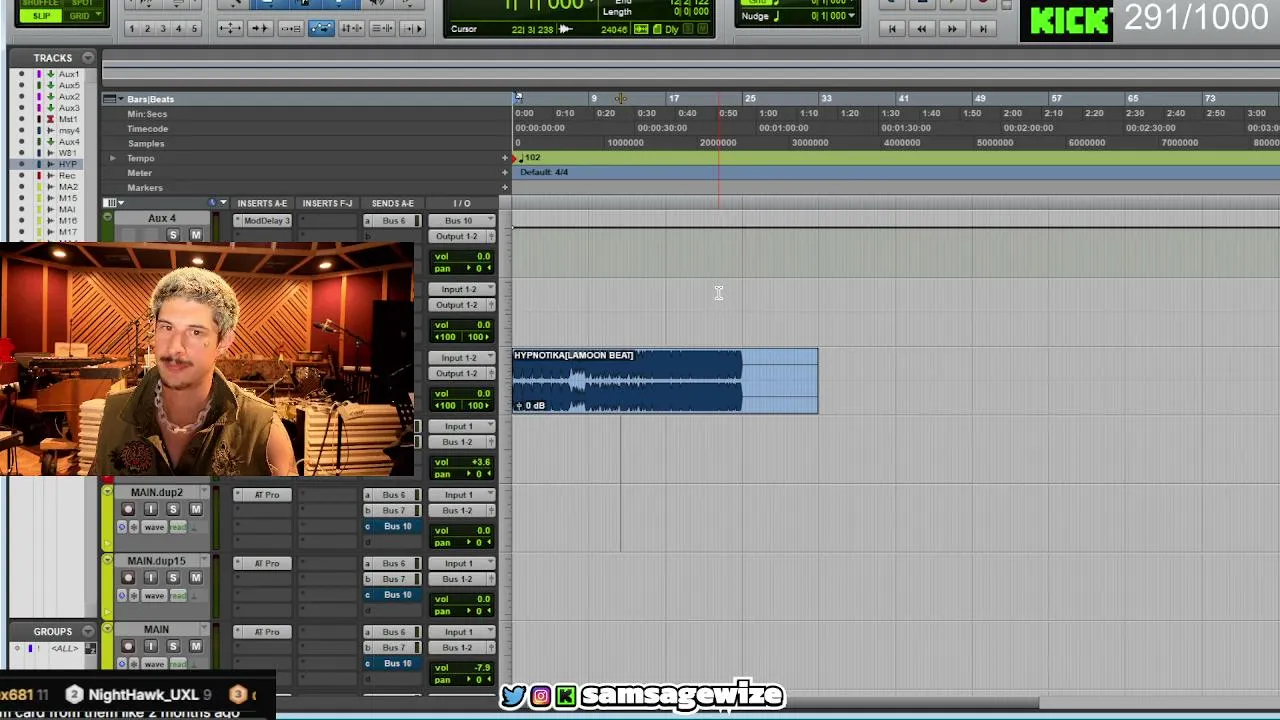The width and height of the screenshot is (1280, 720).
Task: Select the HYP track in the Tracks list
Action: click(67, 164)
